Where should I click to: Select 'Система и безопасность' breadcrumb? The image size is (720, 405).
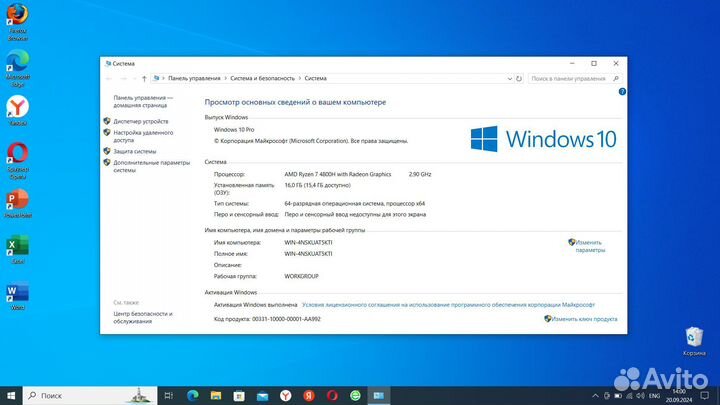263,79
